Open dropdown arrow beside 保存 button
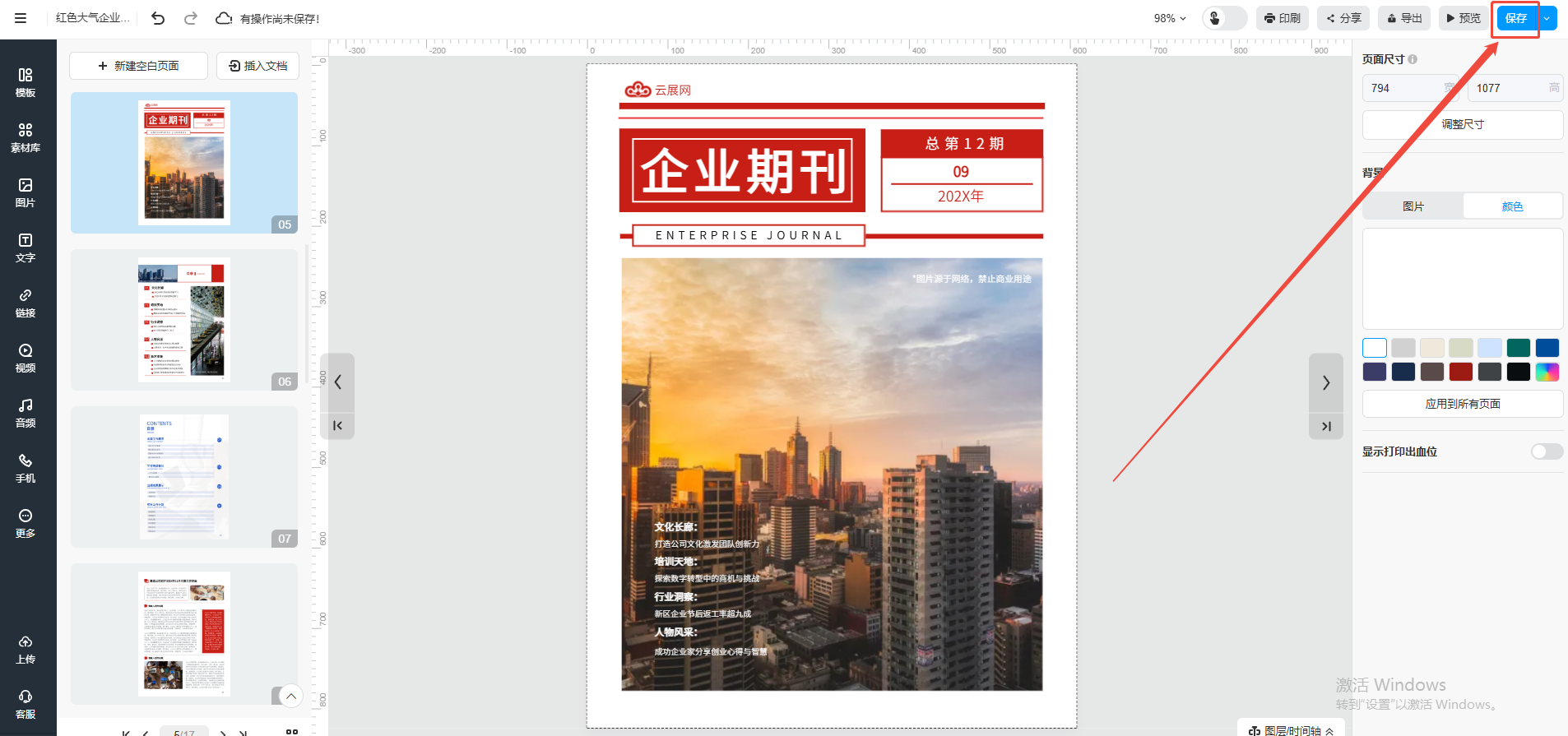 click(1547, 18)
